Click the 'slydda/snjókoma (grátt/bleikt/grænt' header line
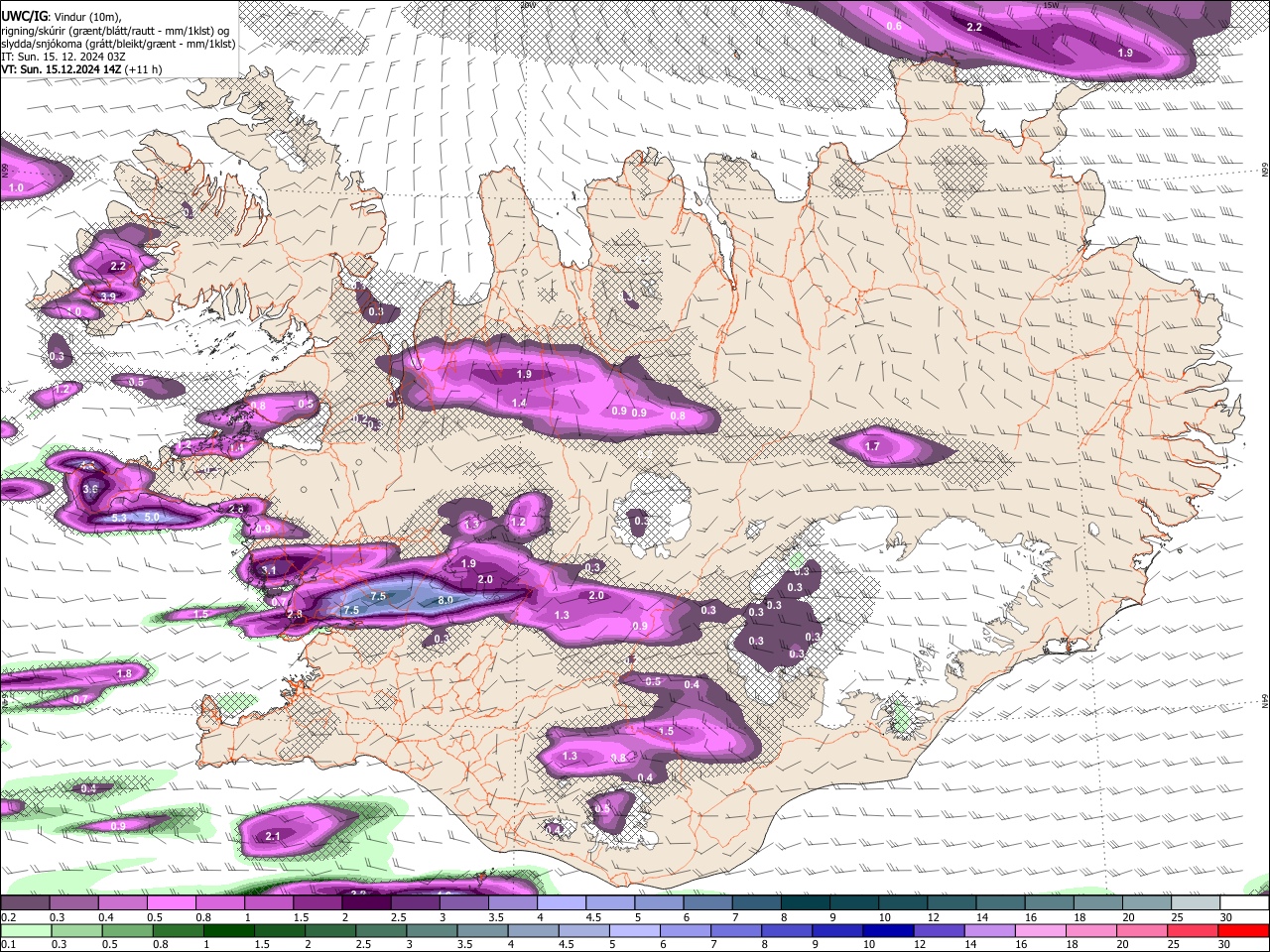Image resolution: width=1270 pixels, height=952 pixels. pos(118,44)
